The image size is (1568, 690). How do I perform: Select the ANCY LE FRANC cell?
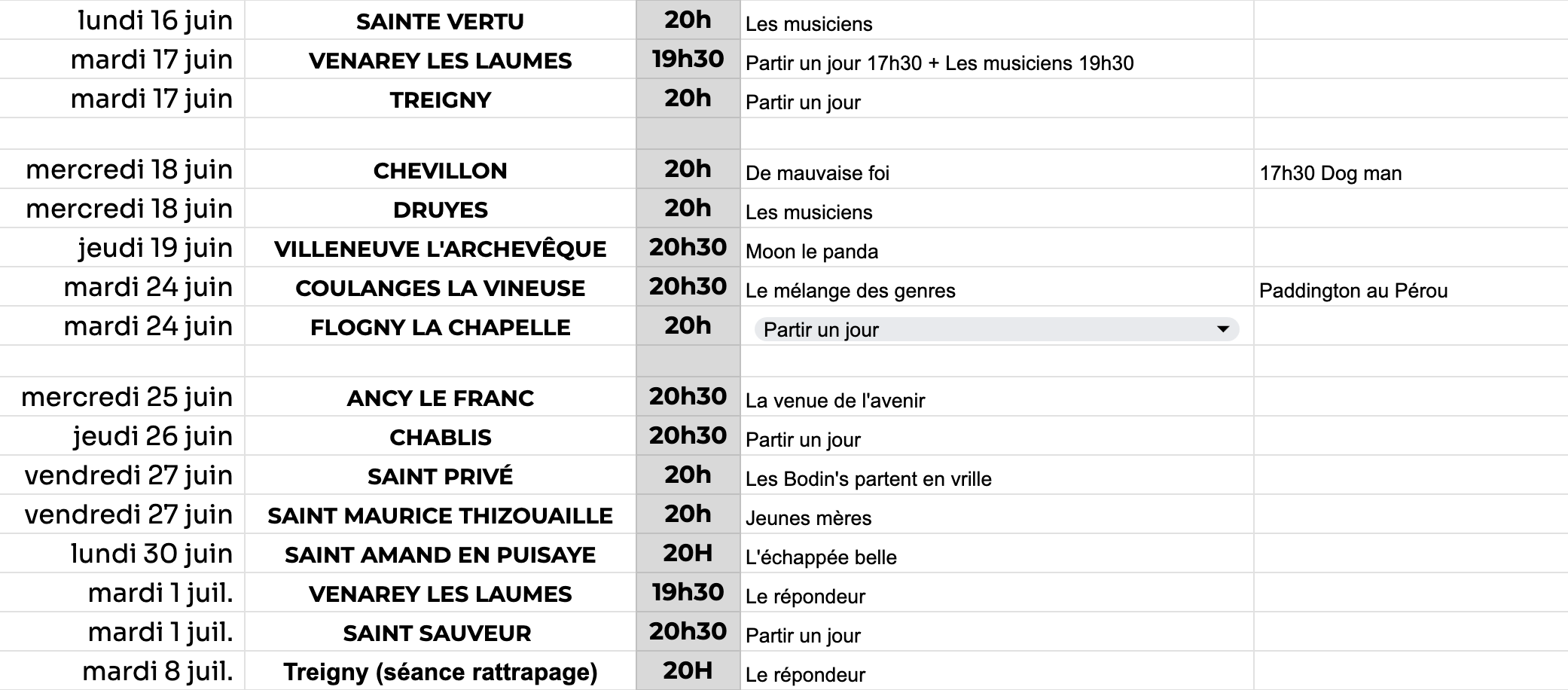[x=441, y=397]
